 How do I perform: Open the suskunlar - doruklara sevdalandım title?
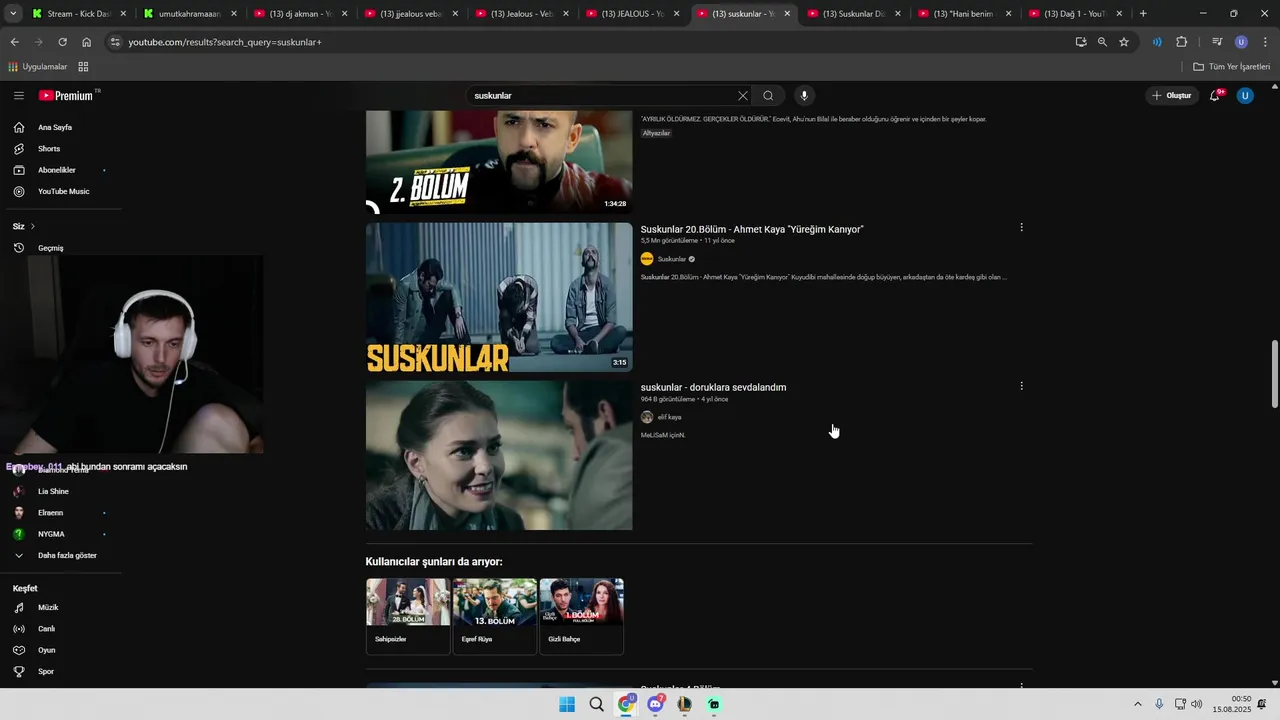tap(713, 387)
